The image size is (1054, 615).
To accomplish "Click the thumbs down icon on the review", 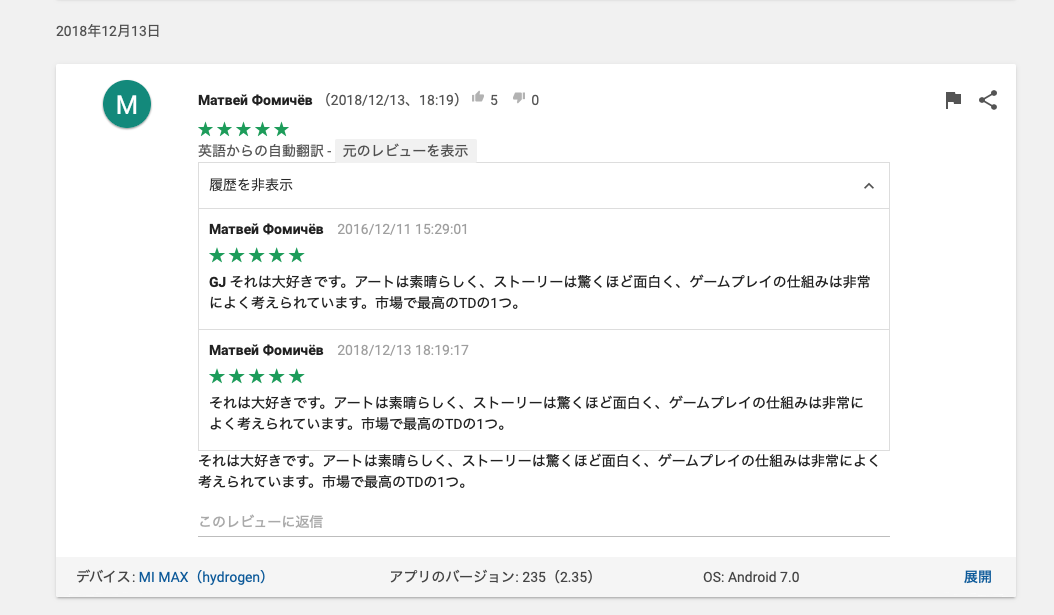I will (x=519, y=99).
